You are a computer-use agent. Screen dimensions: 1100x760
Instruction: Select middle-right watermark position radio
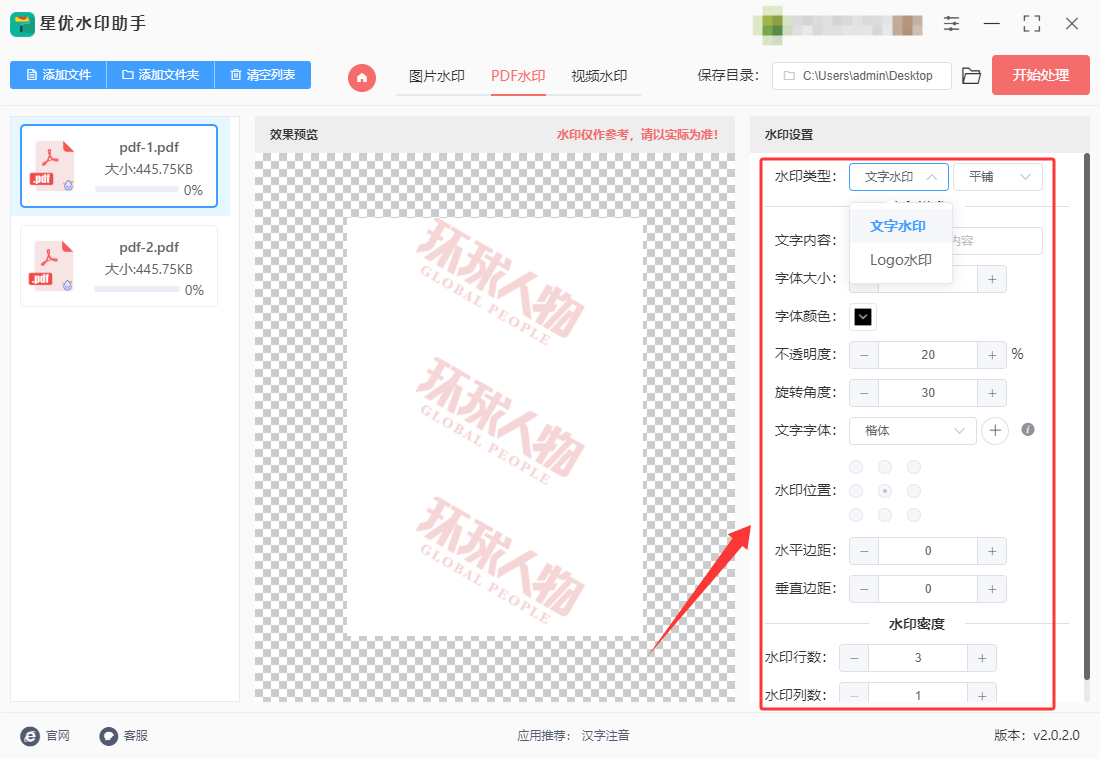(913, 491)
